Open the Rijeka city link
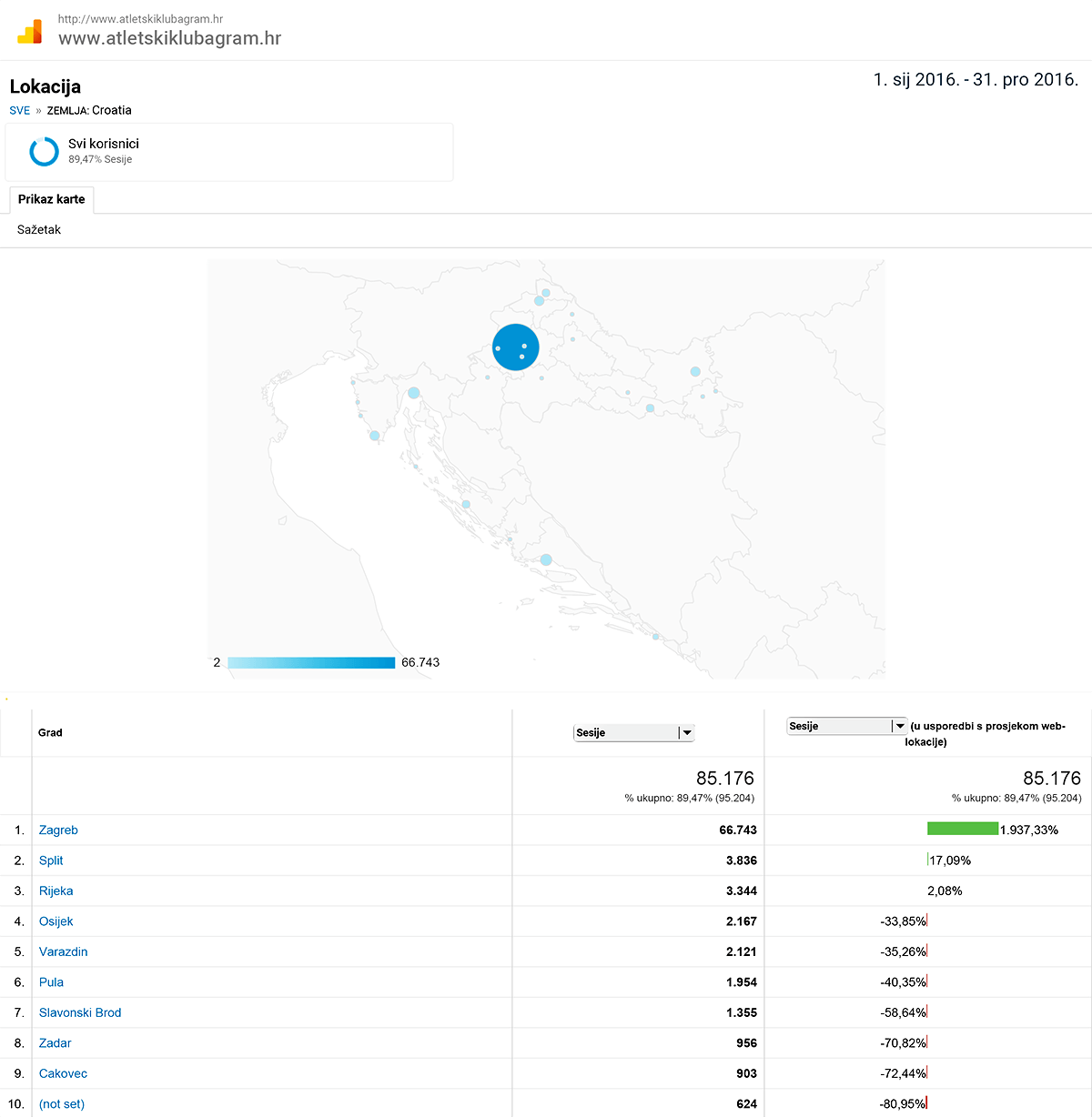The height and width of the screenshot is (1117, 1092). point(56,891)
